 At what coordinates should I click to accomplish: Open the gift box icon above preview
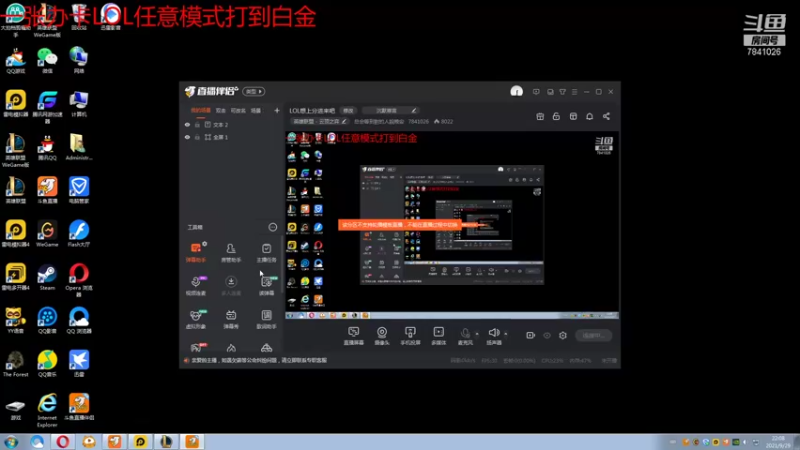pos(540,116)
